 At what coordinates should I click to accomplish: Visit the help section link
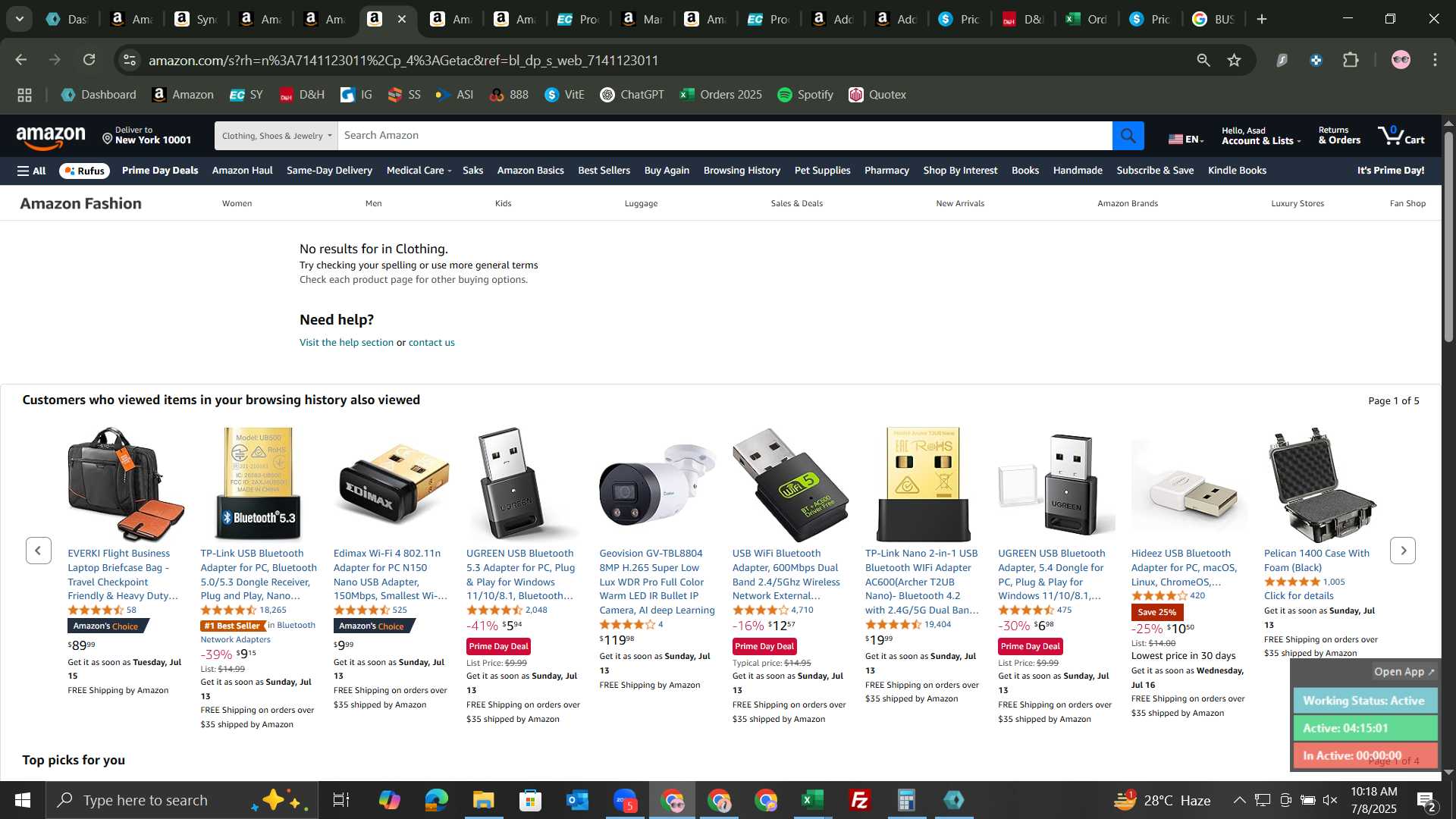347,343
